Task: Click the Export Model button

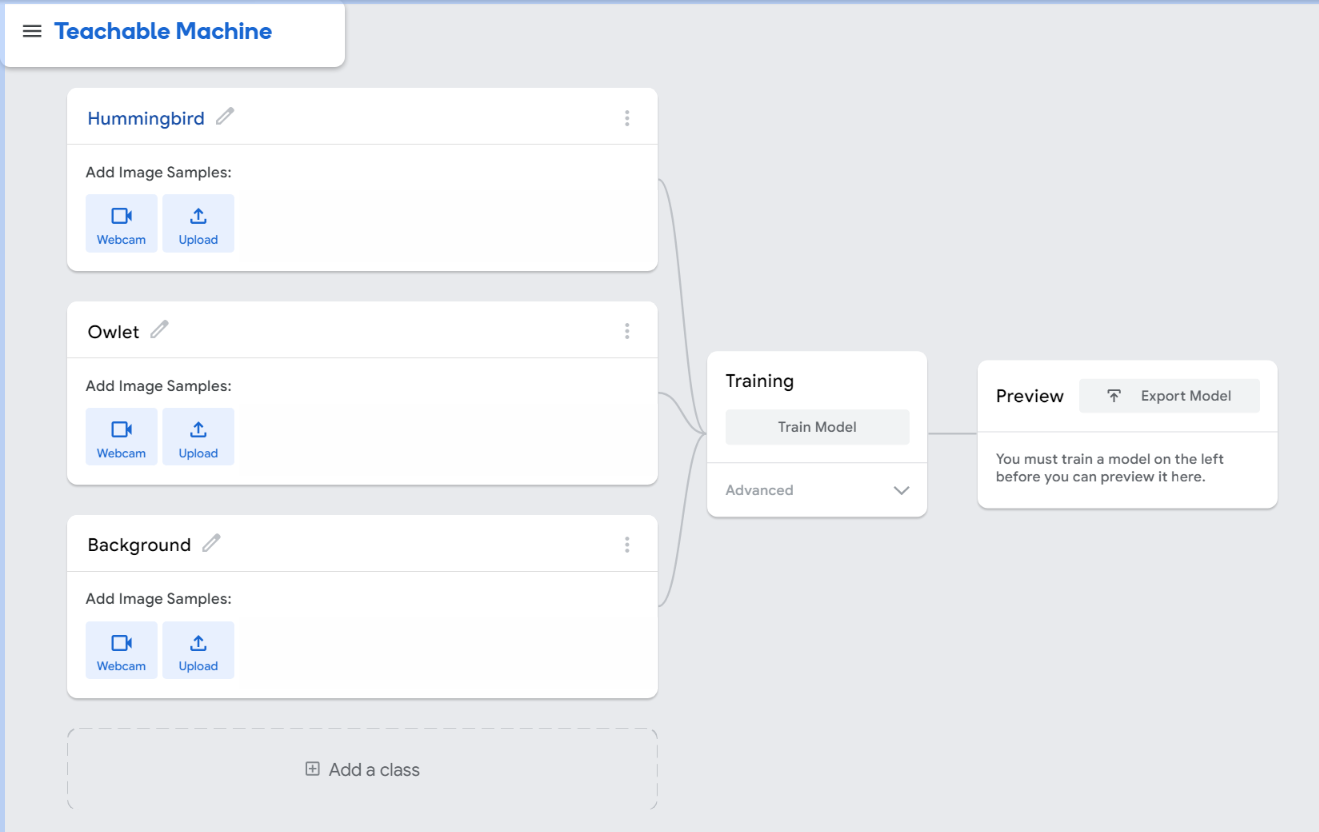Action: 1169,396
